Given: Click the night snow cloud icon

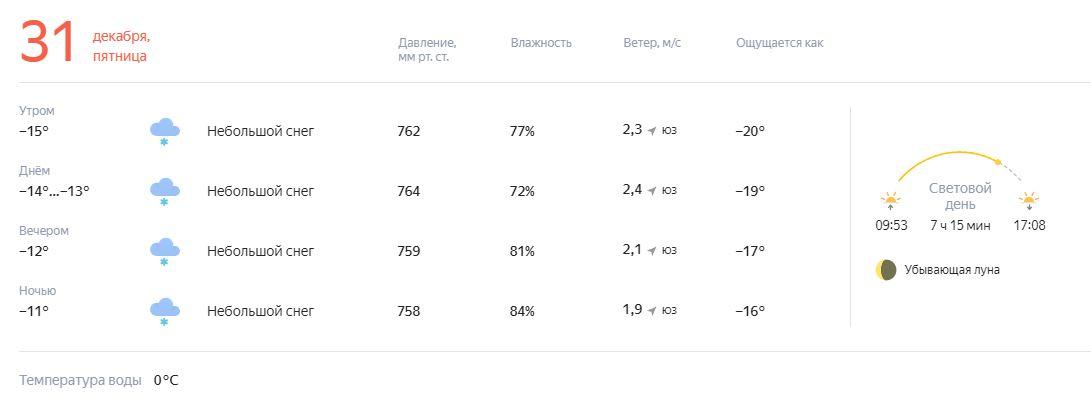Looking at the screenshot, I should (164, 311).
